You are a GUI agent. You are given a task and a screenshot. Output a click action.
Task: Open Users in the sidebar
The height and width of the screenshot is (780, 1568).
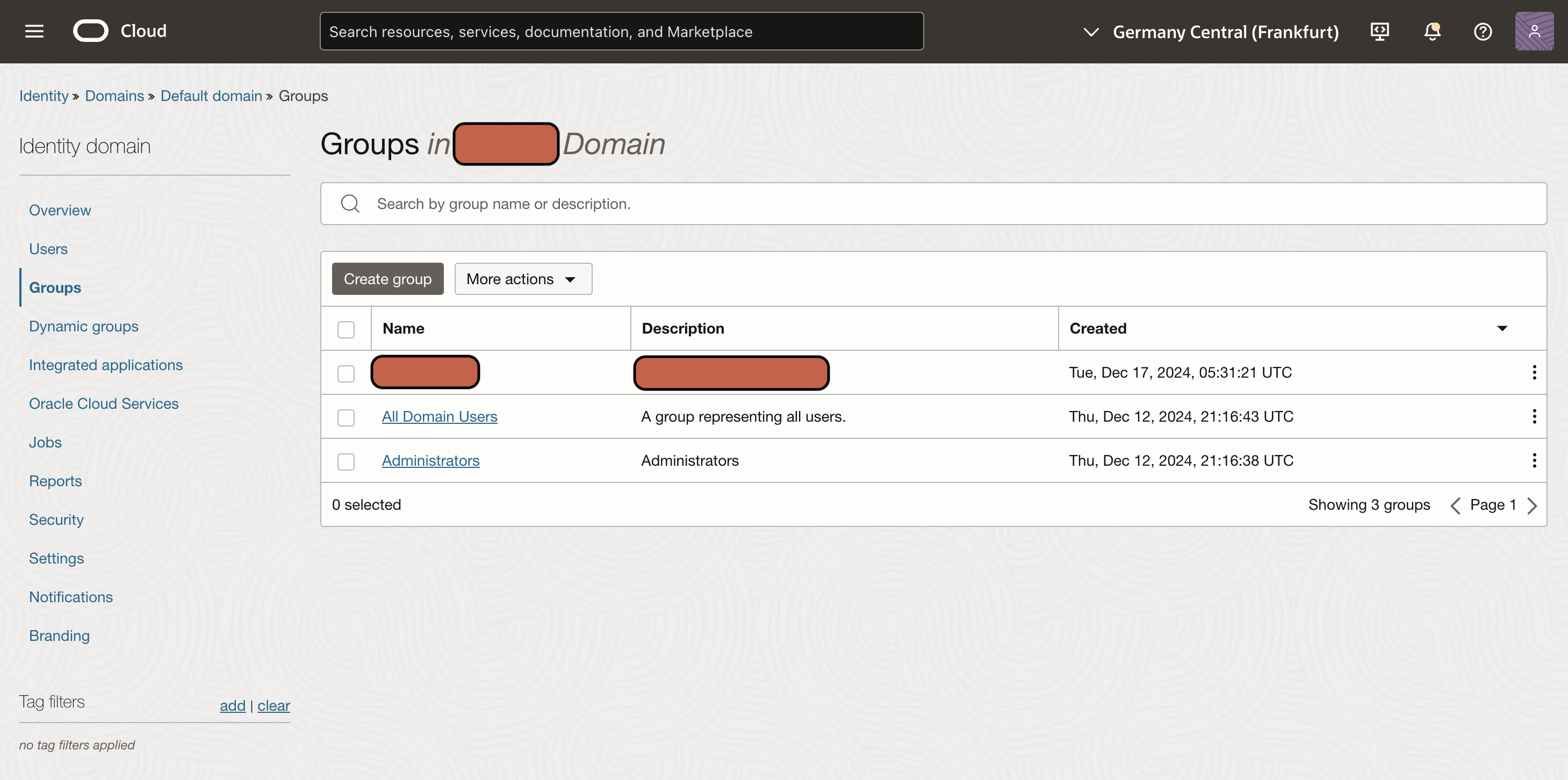(x=48, y=249)
